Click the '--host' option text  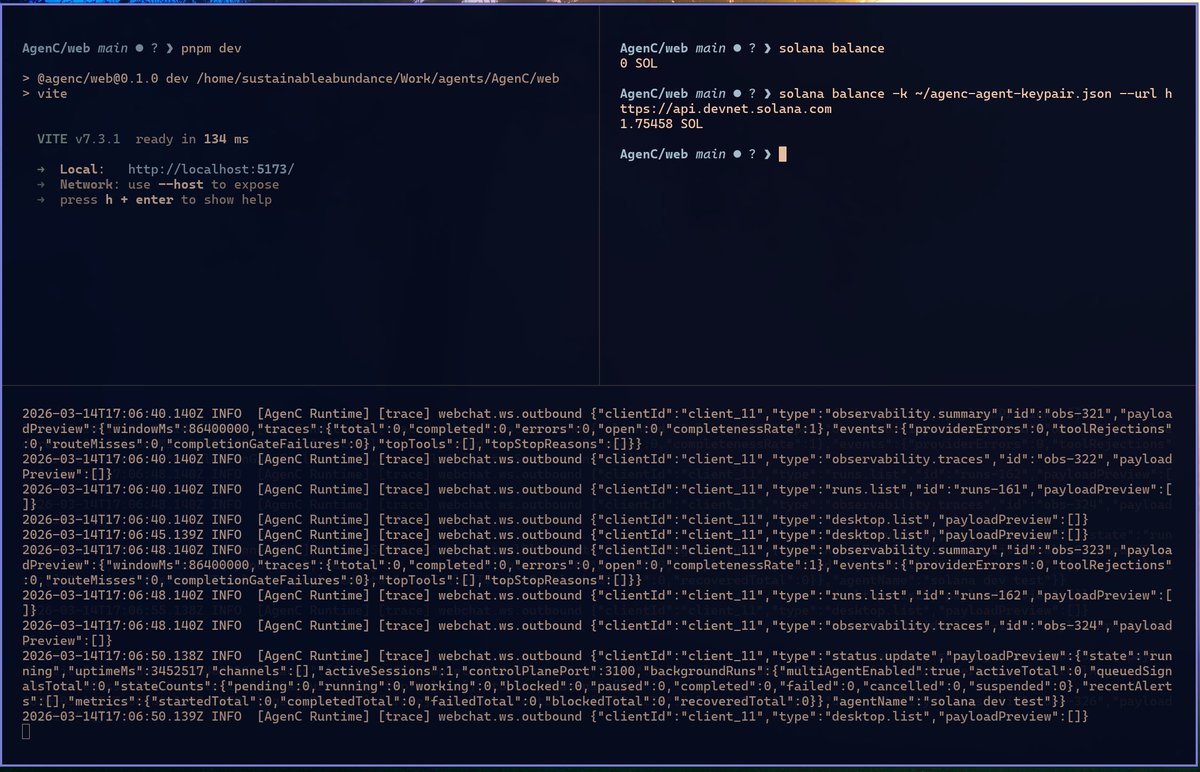181,184
